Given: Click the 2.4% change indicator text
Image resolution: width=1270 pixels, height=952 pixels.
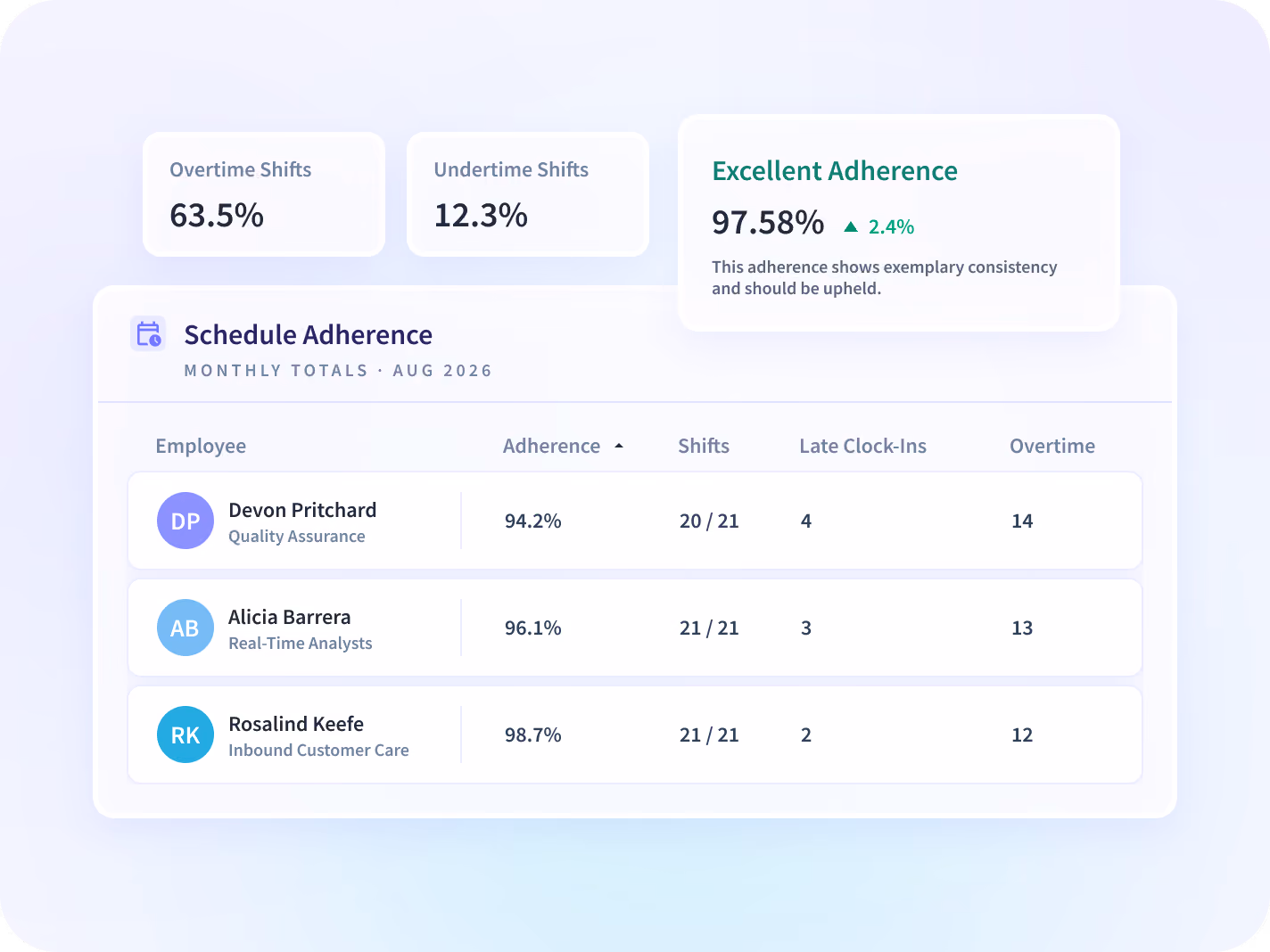Looking at the screenshot, I should [x=891, y=227].
